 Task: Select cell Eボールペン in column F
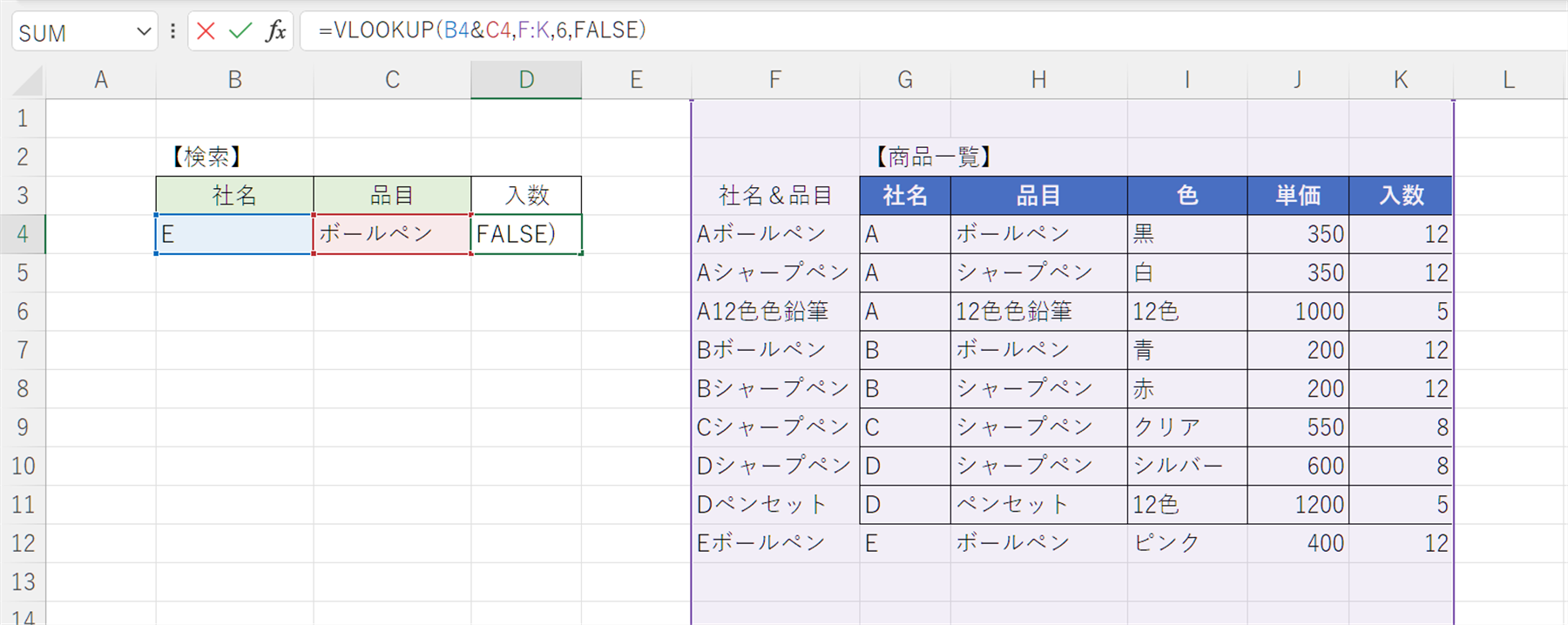(x=774, y=543)
